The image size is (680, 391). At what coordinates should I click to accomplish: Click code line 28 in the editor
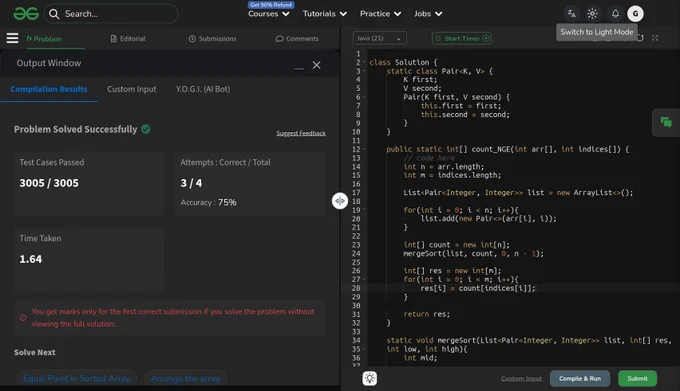pyautogui.click(x=478, y=288)
